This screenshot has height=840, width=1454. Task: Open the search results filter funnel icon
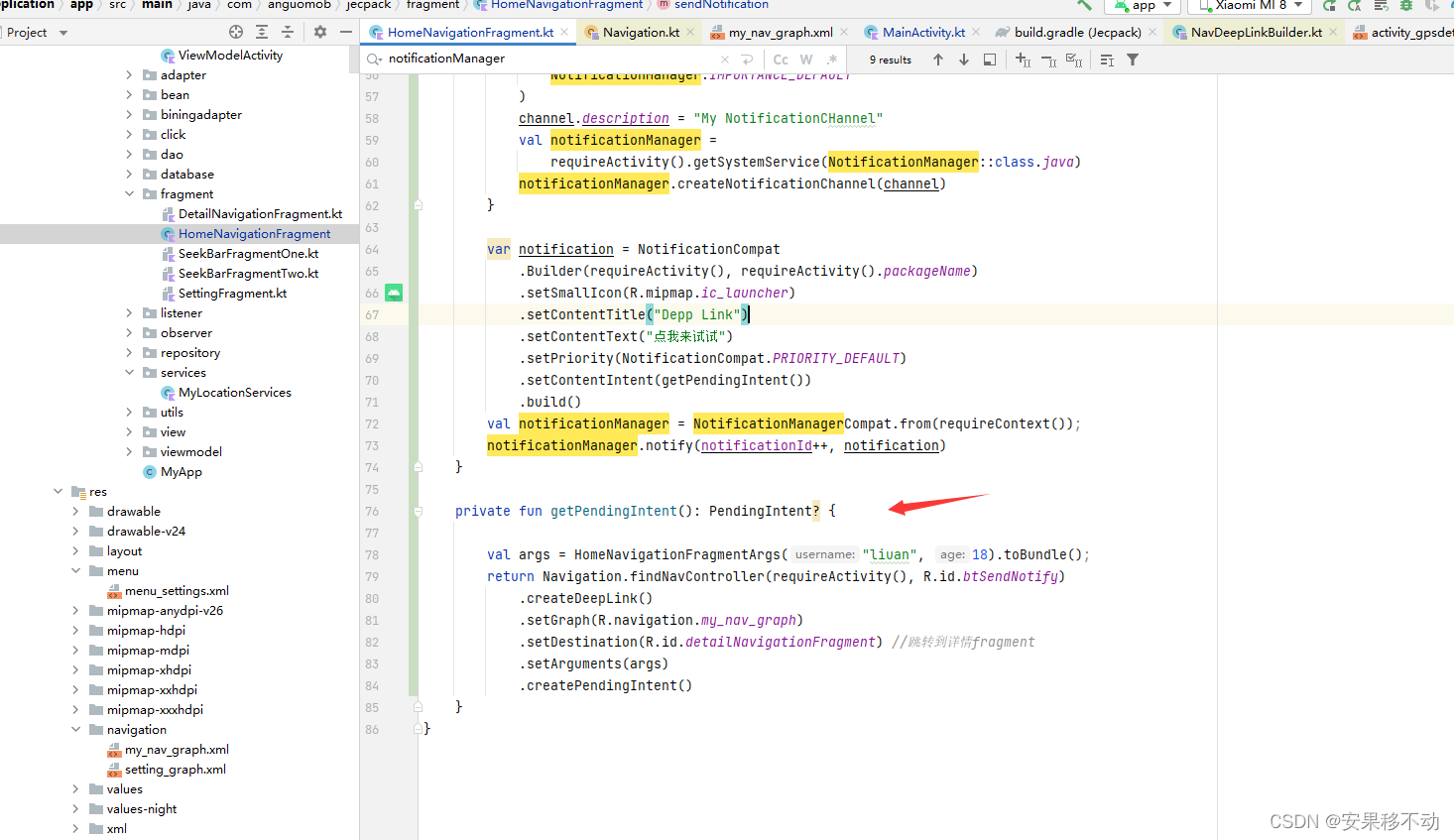(x=1133, y=60)
